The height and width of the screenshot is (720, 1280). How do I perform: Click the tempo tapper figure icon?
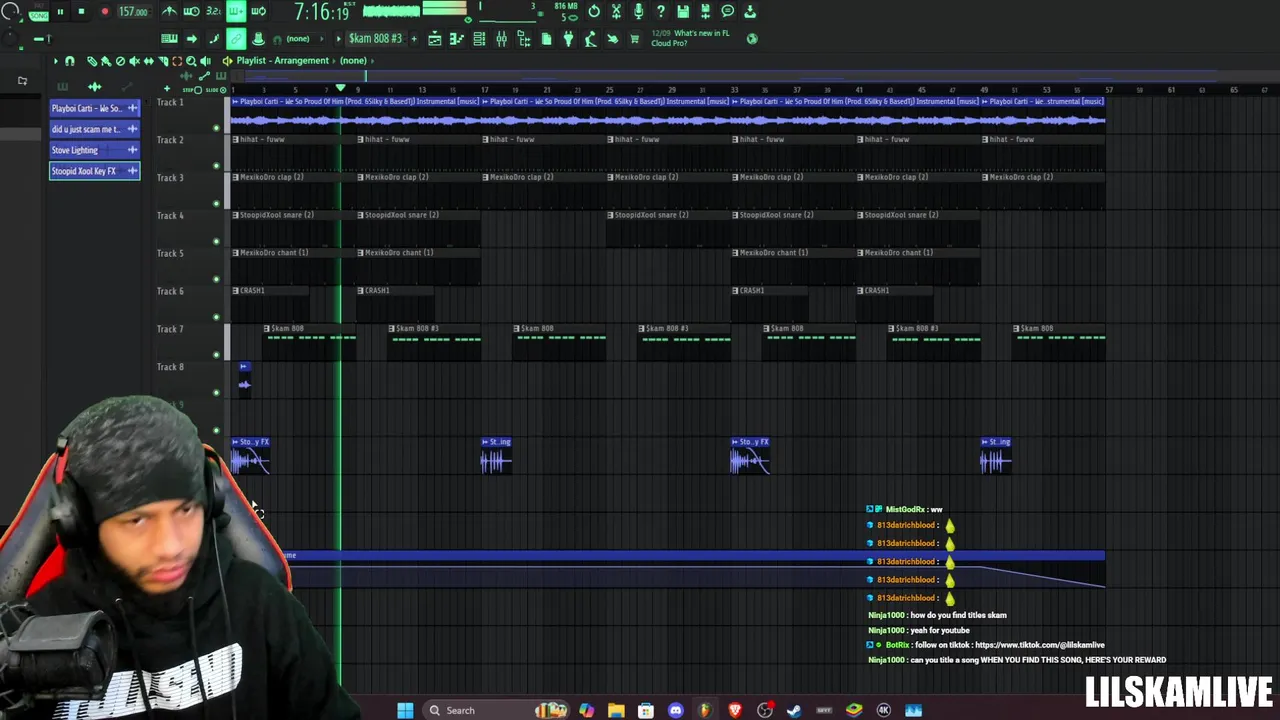click(590, 38)
